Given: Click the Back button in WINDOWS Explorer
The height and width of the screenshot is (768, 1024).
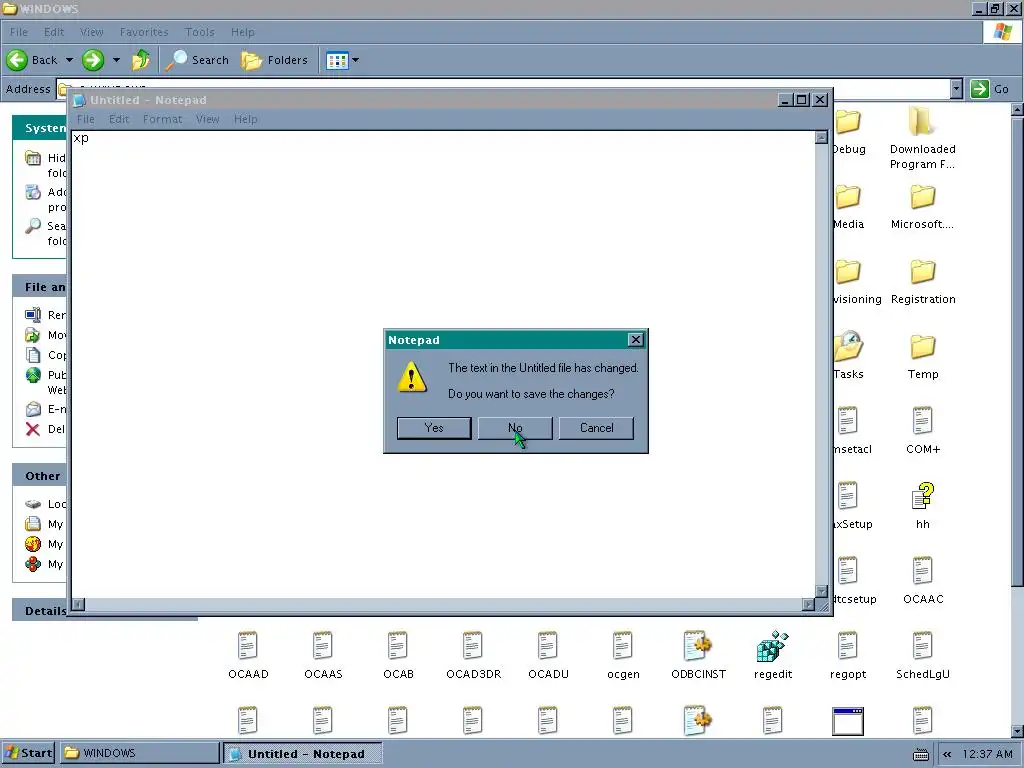Looking at the screenshot, I should click(x=32, y=60).
